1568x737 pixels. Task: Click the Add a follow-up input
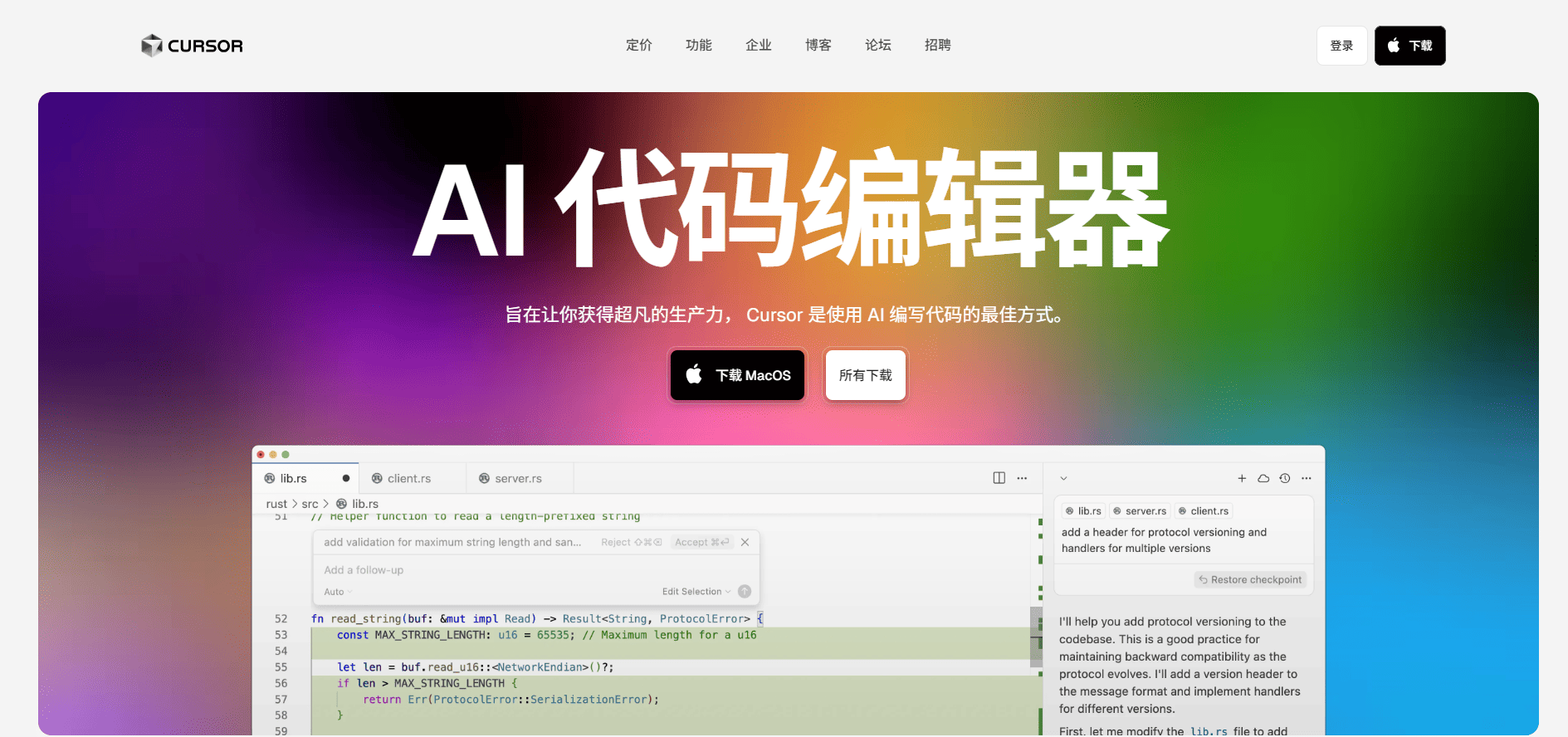536,570
